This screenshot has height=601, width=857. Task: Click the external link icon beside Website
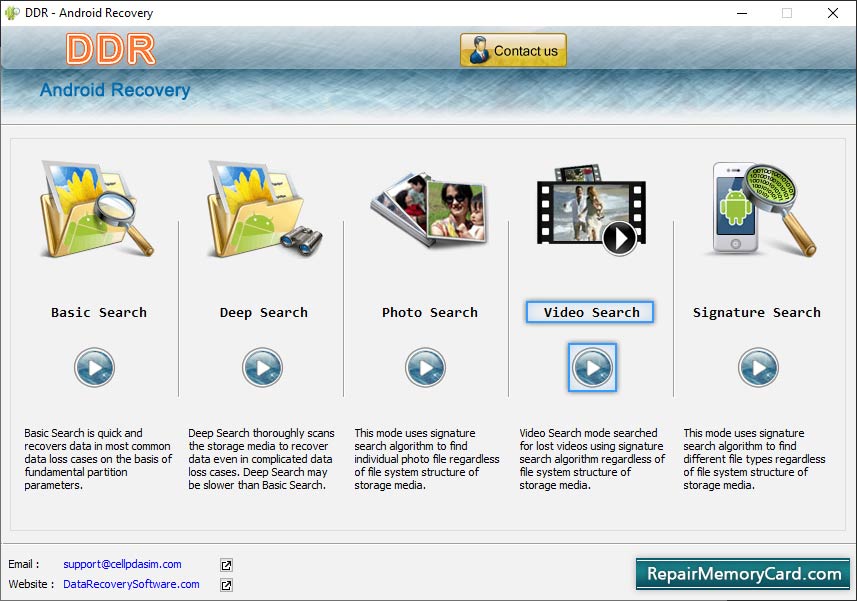[226, 585]
